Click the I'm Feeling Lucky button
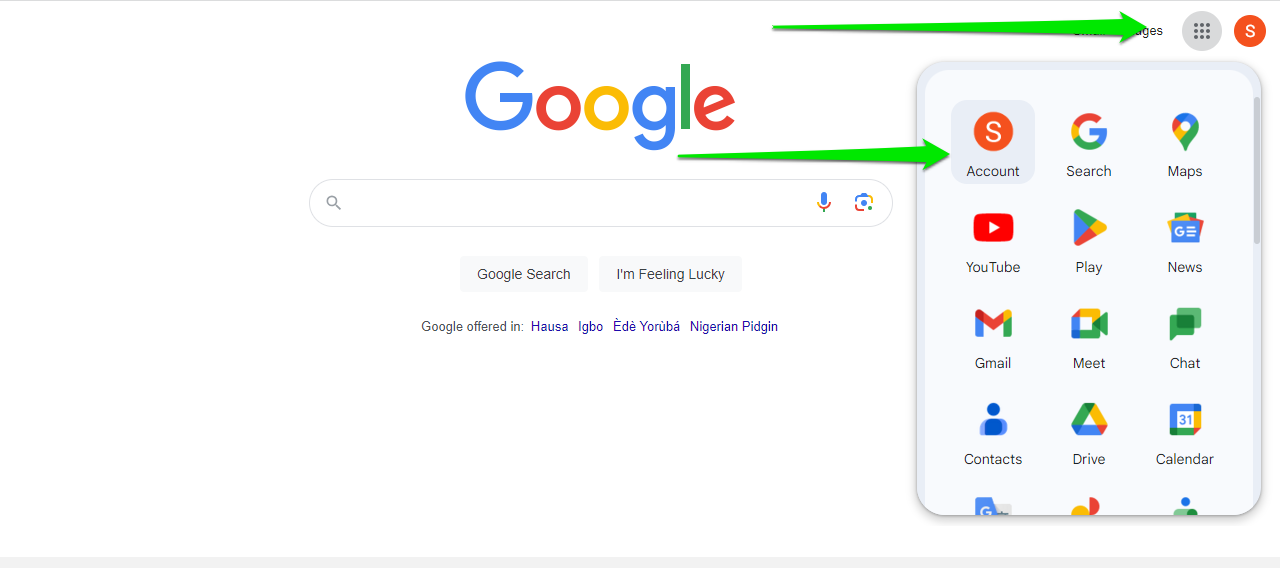Viewport: 1280px width, 568px height. pos(670,274)
